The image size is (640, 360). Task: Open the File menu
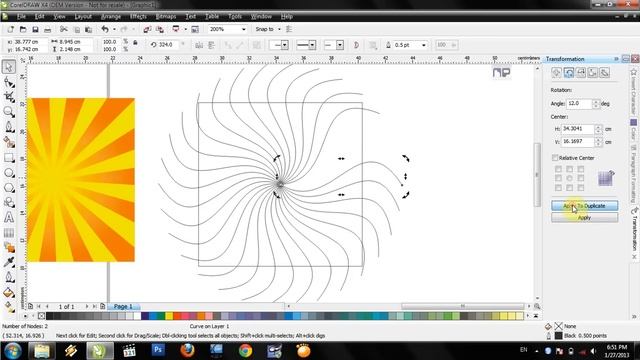(x=21, y=17)
